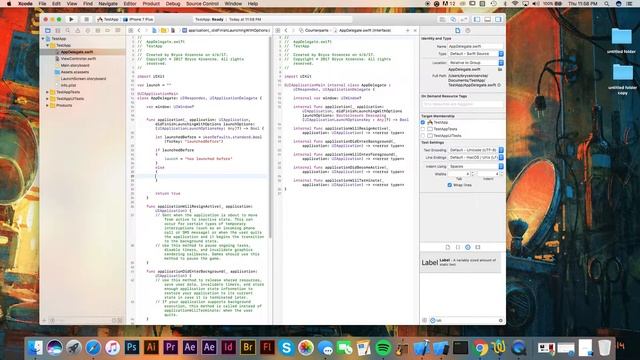Choose iPhone 7 Plus run destination
The image size is (640, 360).
click(x=138, y=19)
